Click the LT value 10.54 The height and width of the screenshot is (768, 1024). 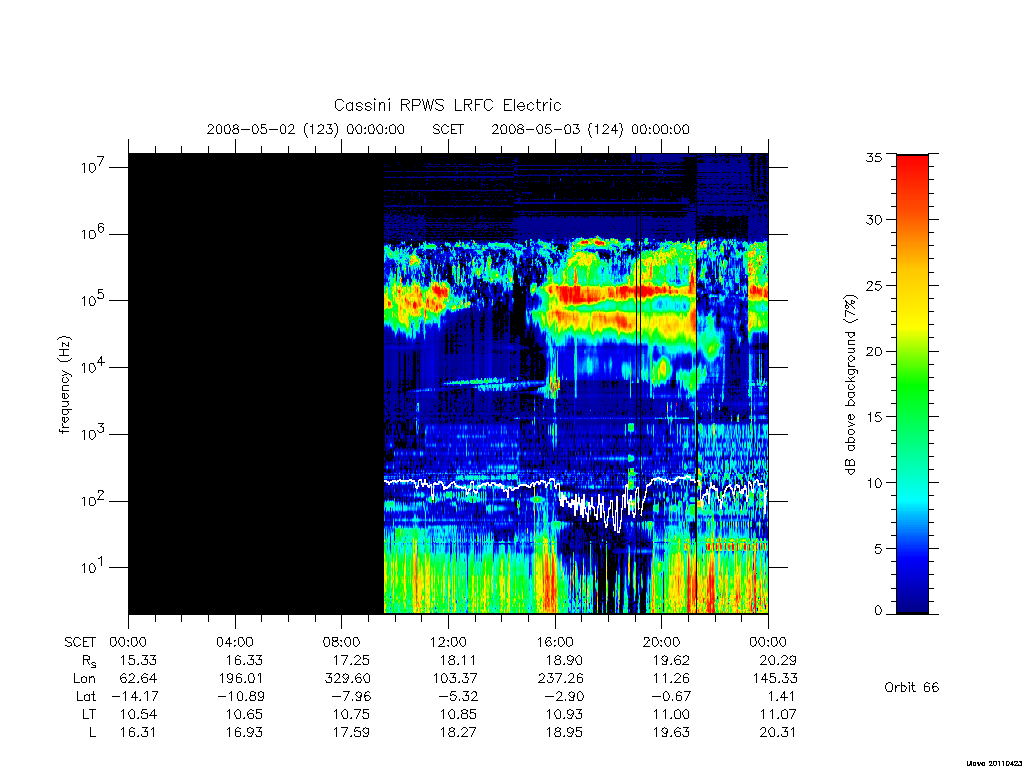(x=138, y=714)
